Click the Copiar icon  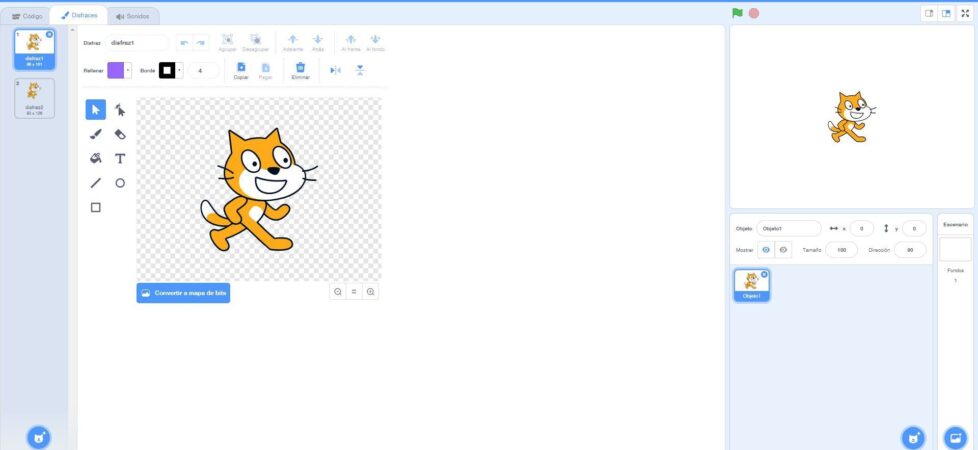click(241, 67)
